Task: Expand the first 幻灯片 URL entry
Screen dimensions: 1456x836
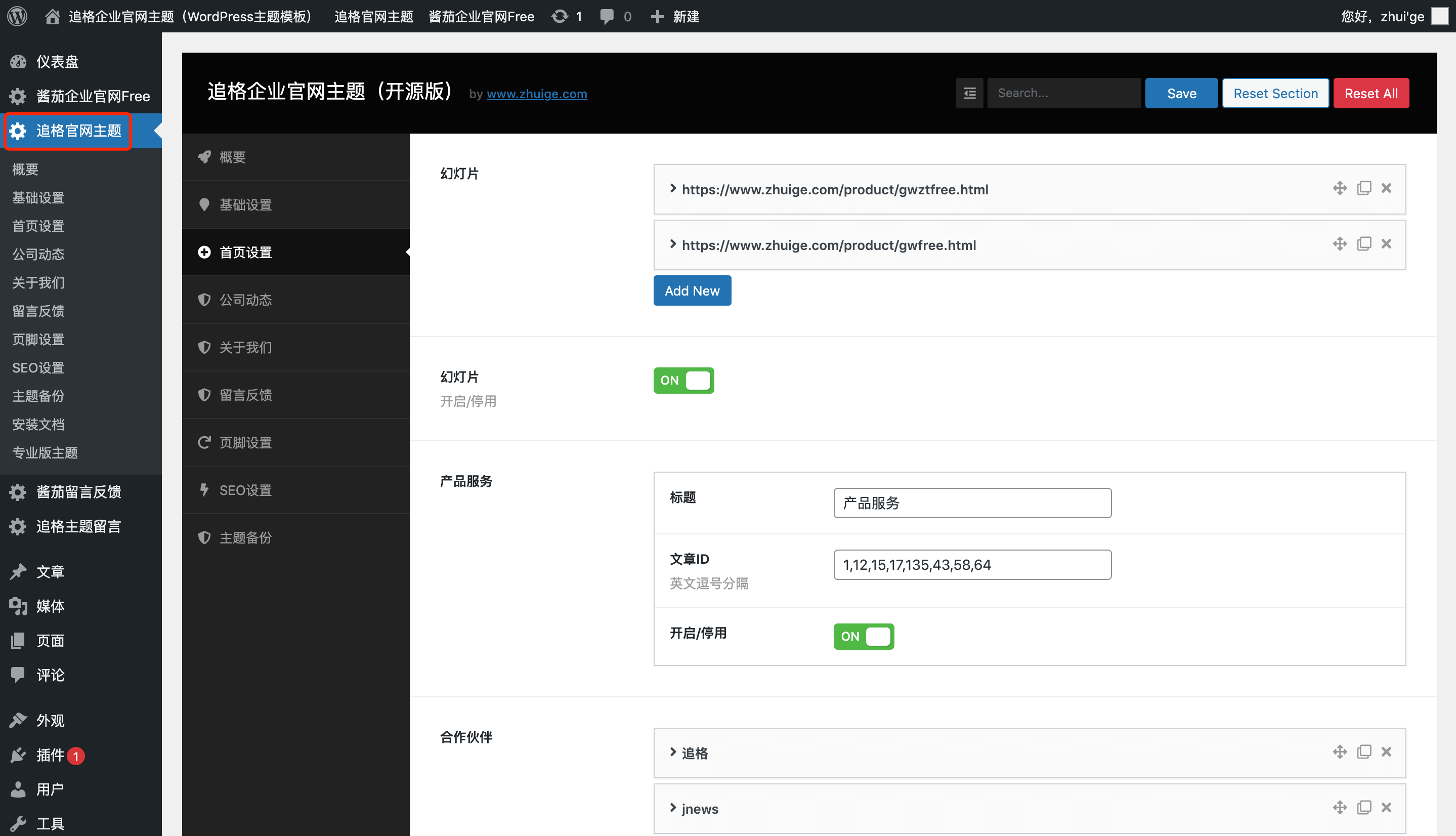Action: (671, 188)
